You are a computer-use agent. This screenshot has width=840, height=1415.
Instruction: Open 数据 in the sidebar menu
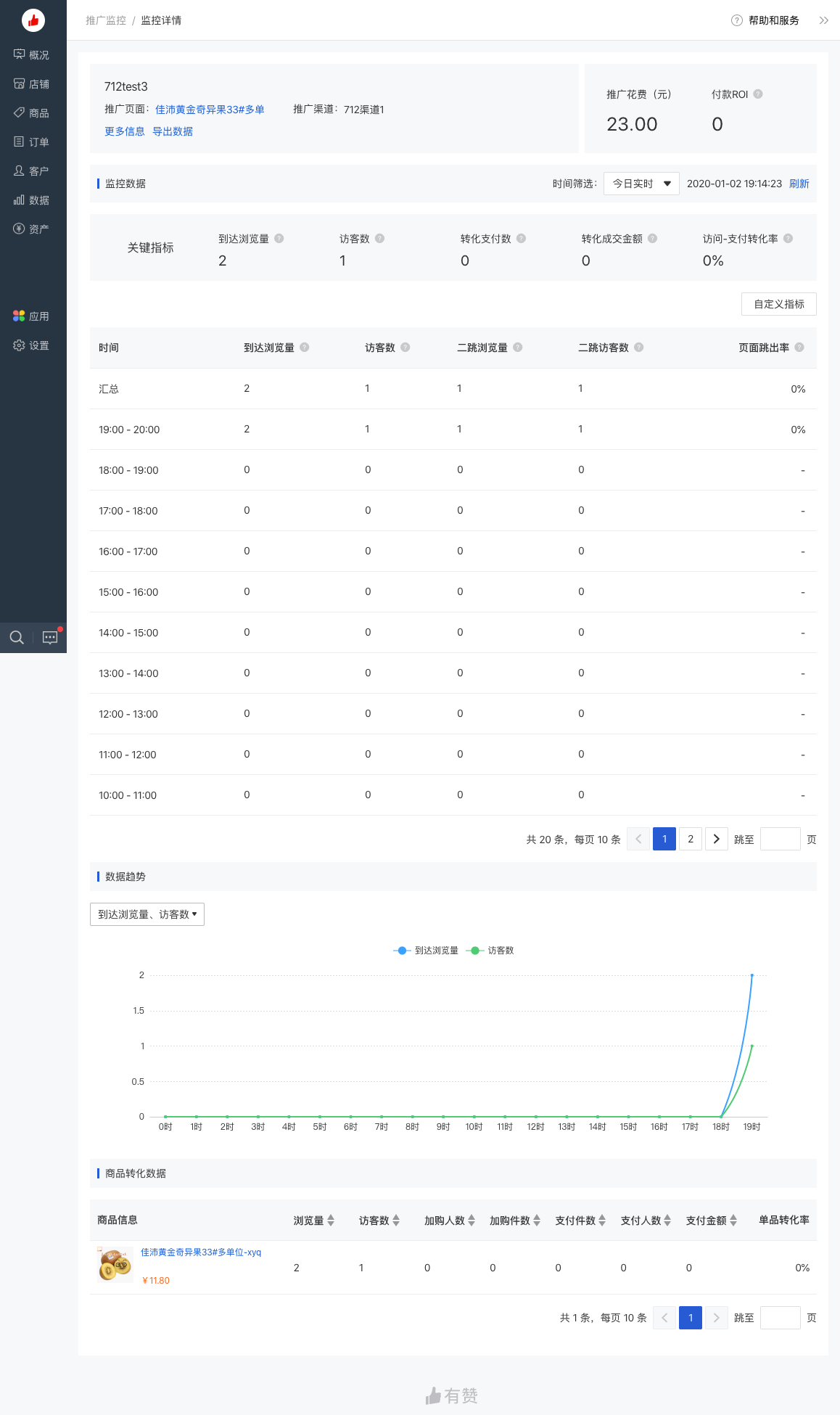pos(33,200)
